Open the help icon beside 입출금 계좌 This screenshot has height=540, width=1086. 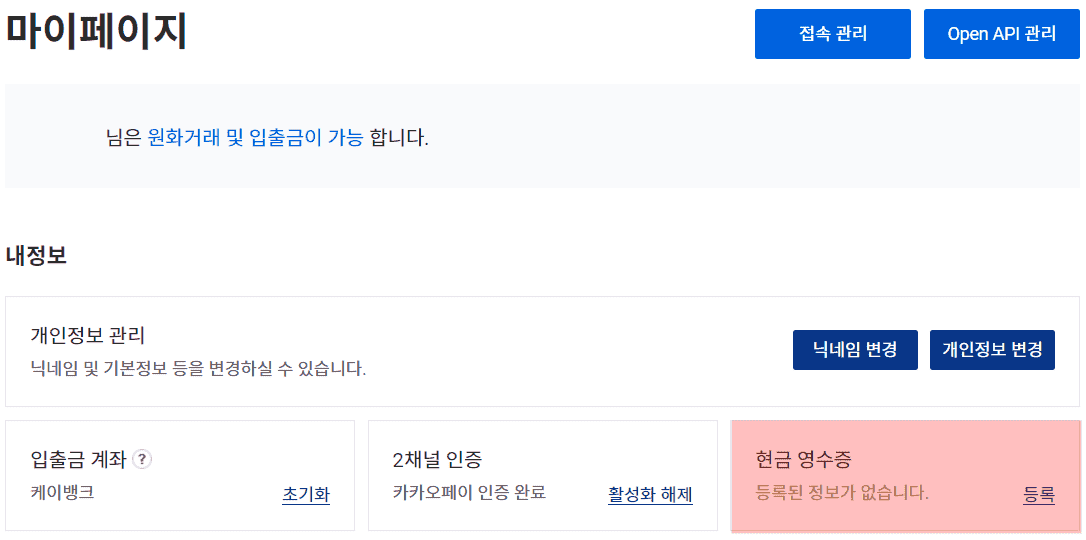(x=142, y=460)
